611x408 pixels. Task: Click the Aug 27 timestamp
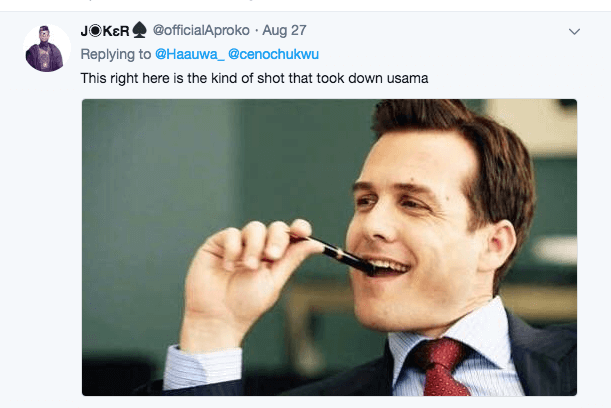coord(284,31)
